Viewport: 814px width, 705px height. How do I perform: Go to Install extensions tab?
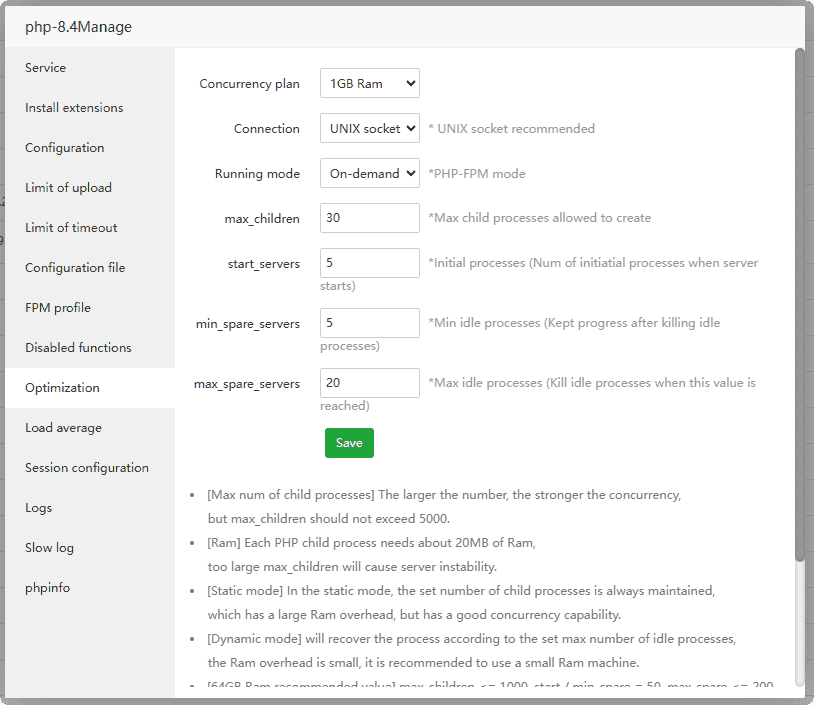click(x=74, y=108)
